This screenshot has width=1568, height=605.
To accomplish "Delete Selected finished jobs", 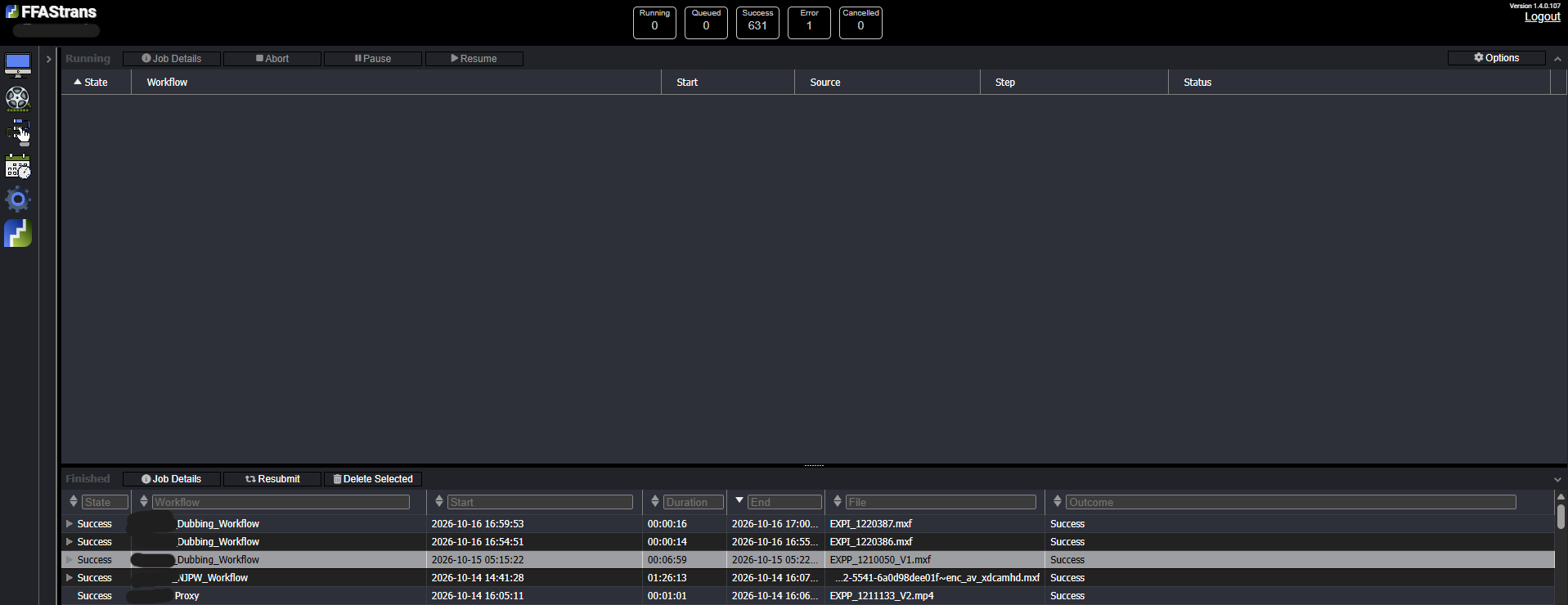I will [x=373, y=479].
